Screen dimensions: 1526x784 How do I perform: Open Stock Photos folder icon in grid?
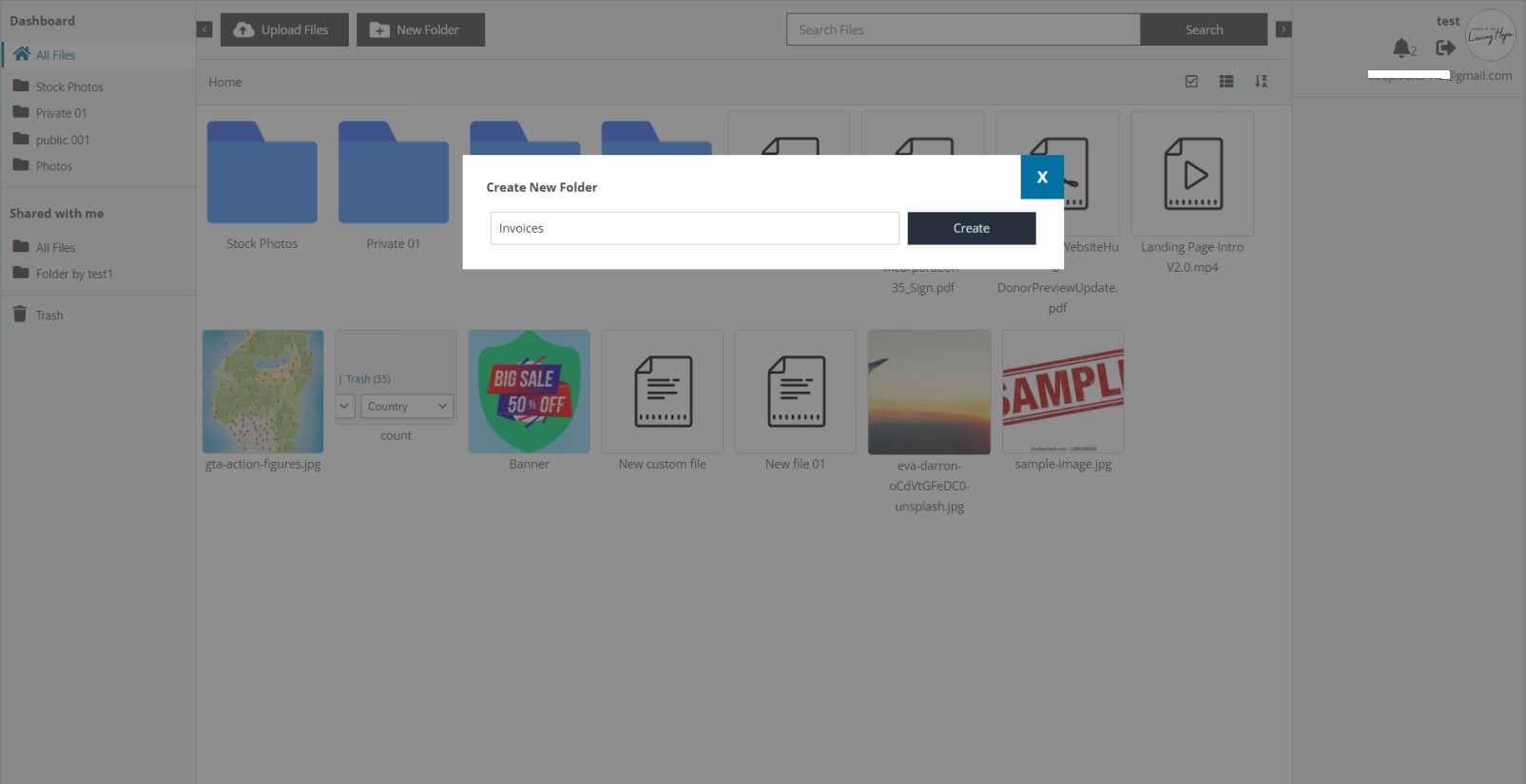point(262,172)
